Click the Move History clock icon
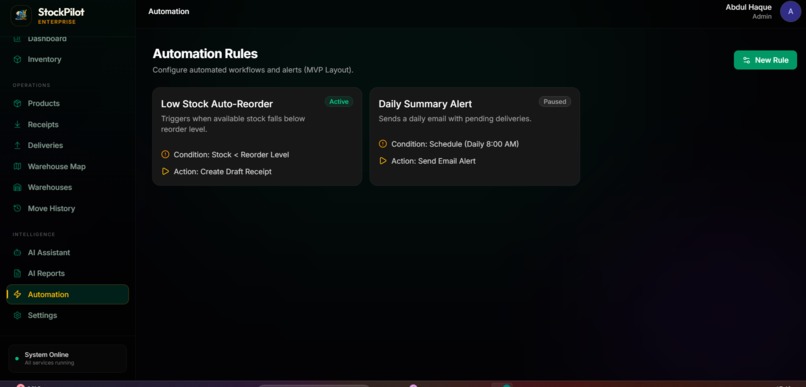Viewport: 806px width, 387px height. click(x=17, y=209)
